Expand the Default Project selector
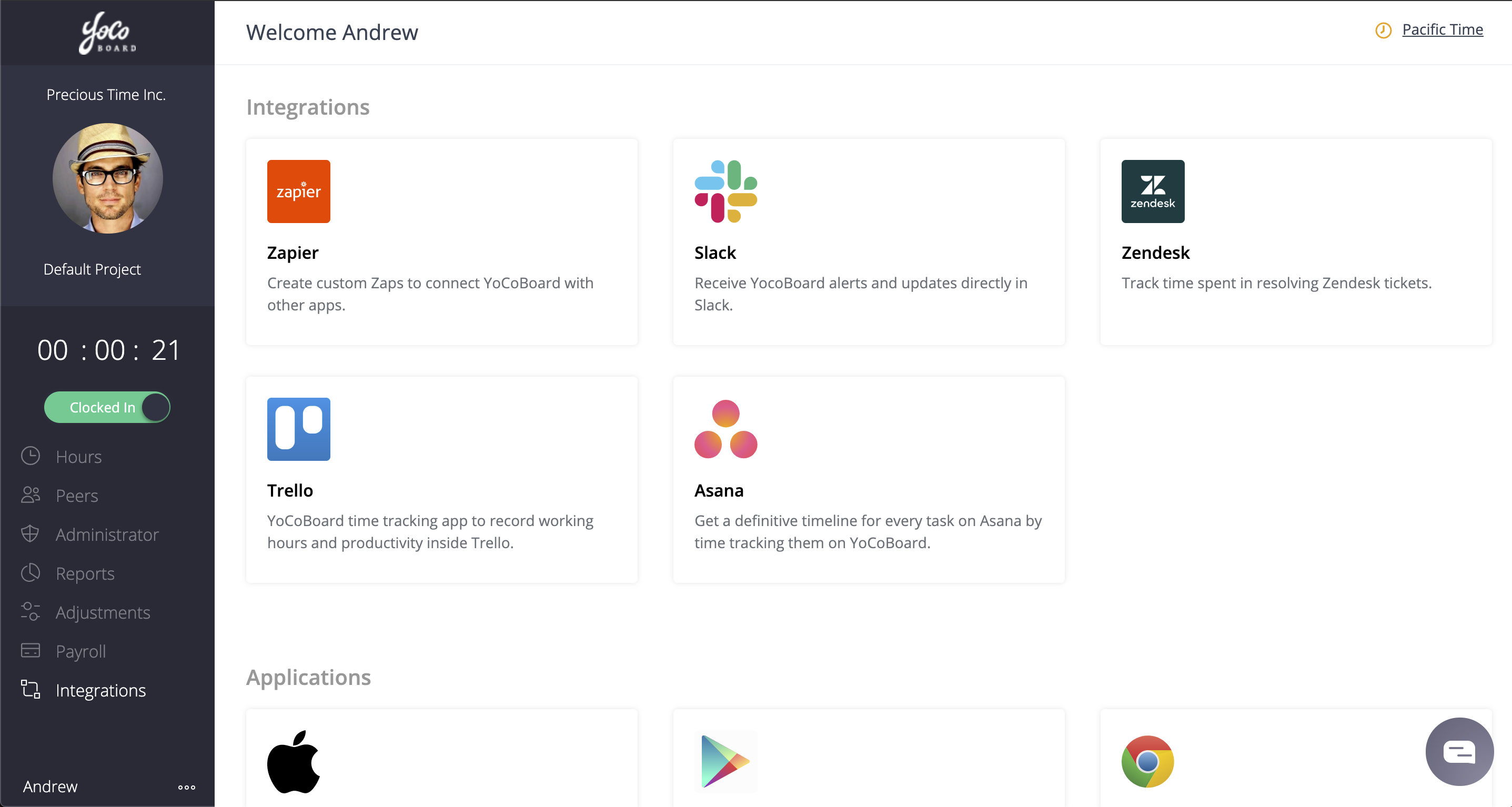This screenshot has width=1512, height=807. pyautogui.click(x=92, y=269)
